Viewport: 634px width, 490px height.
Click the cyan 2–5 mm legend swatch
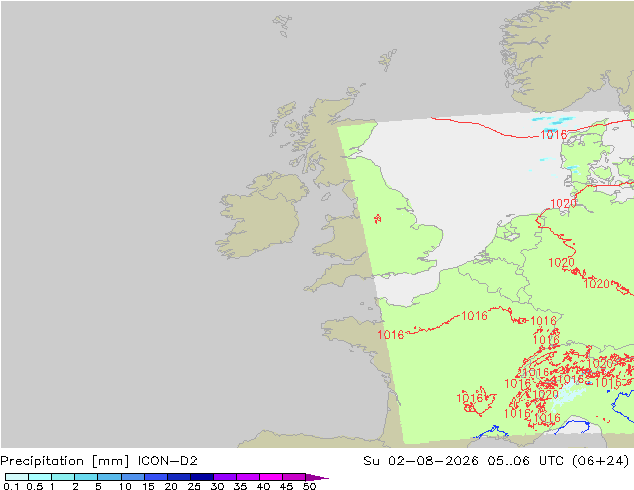(x=86, y=477)
